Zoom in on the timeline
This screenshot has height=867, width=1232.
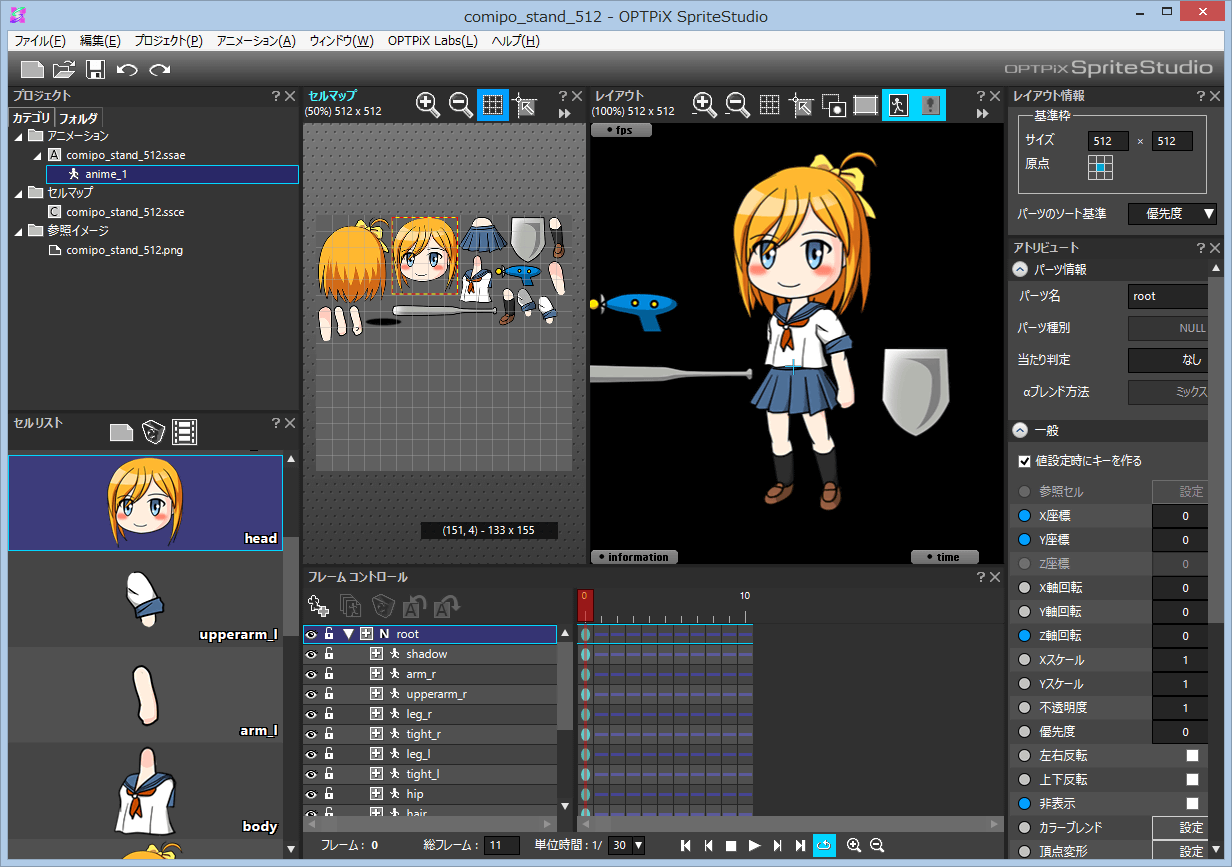[x=854, y=845]
